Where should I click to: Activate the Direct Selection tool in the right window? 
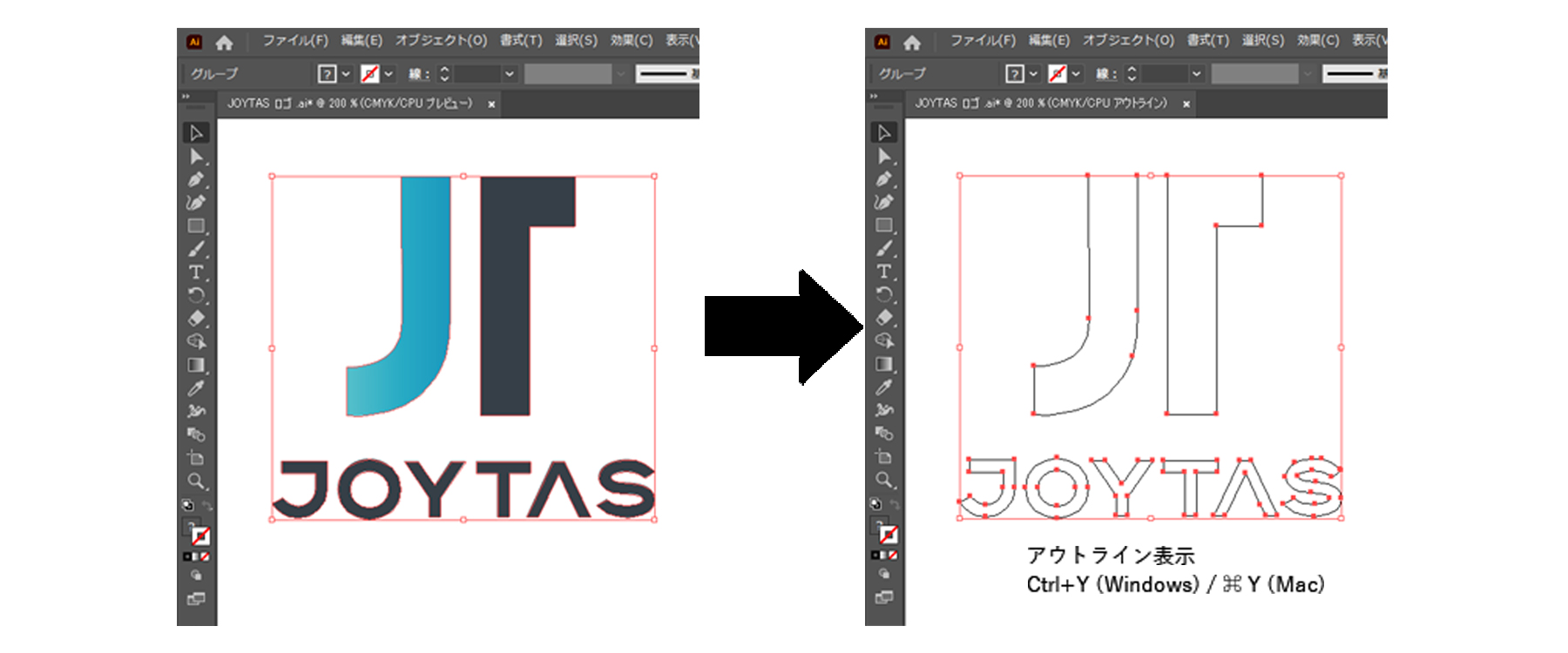tap(883, 156)
